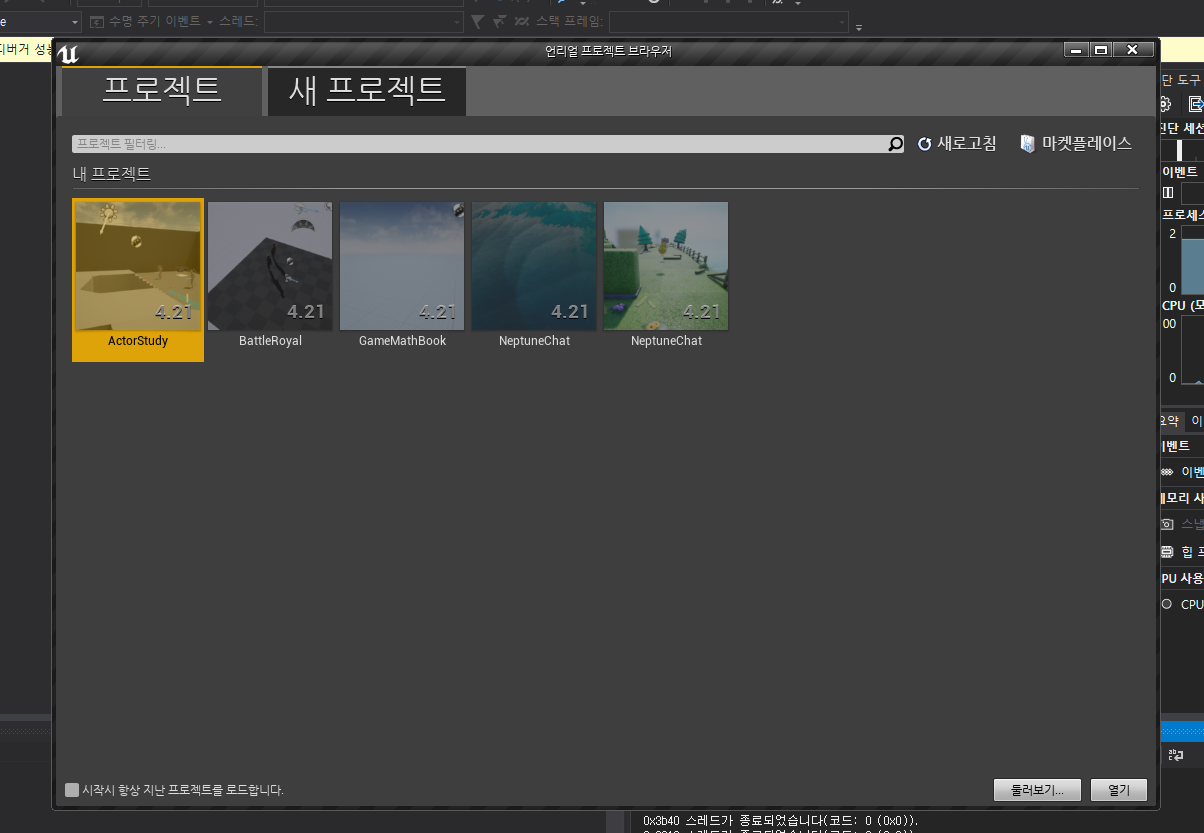Click the 이벤트 pause icon in diagnostic panel

click(1168, 192)
